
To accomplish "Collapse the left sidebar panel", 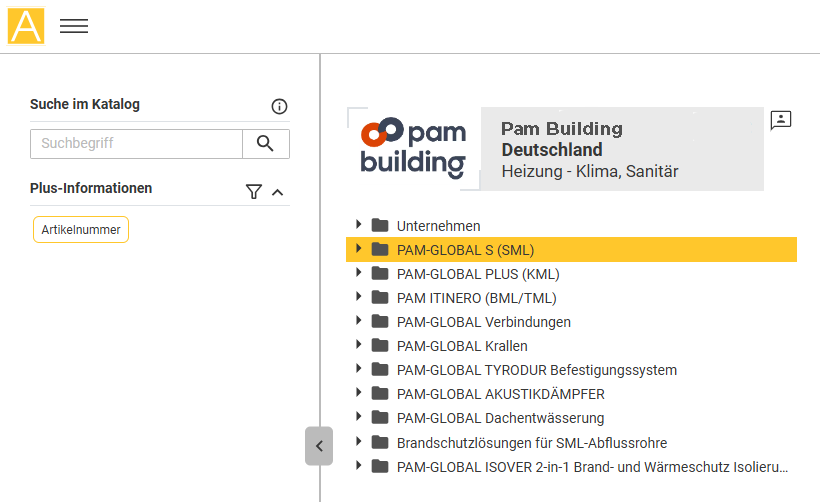I will (319, 446).
